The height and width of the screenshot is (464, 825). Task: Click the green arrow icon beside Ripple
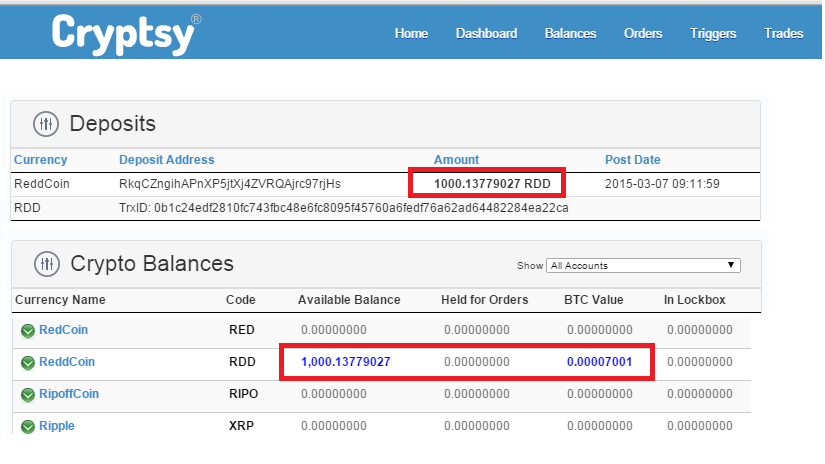click(27, 427)
